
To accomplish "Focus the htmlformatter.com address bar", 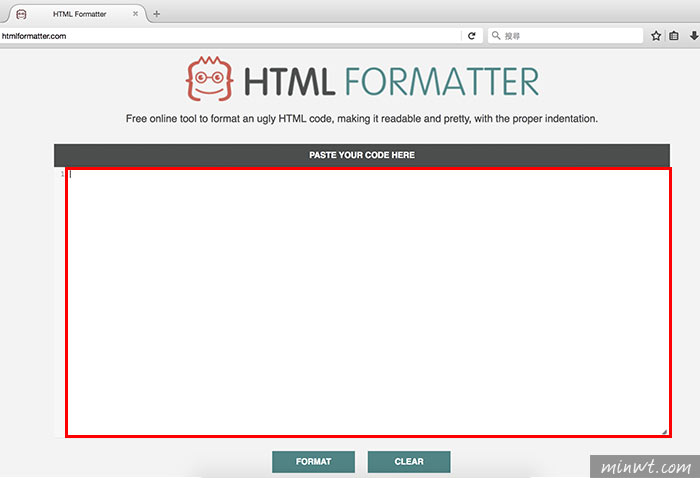I will pos(230,36).
